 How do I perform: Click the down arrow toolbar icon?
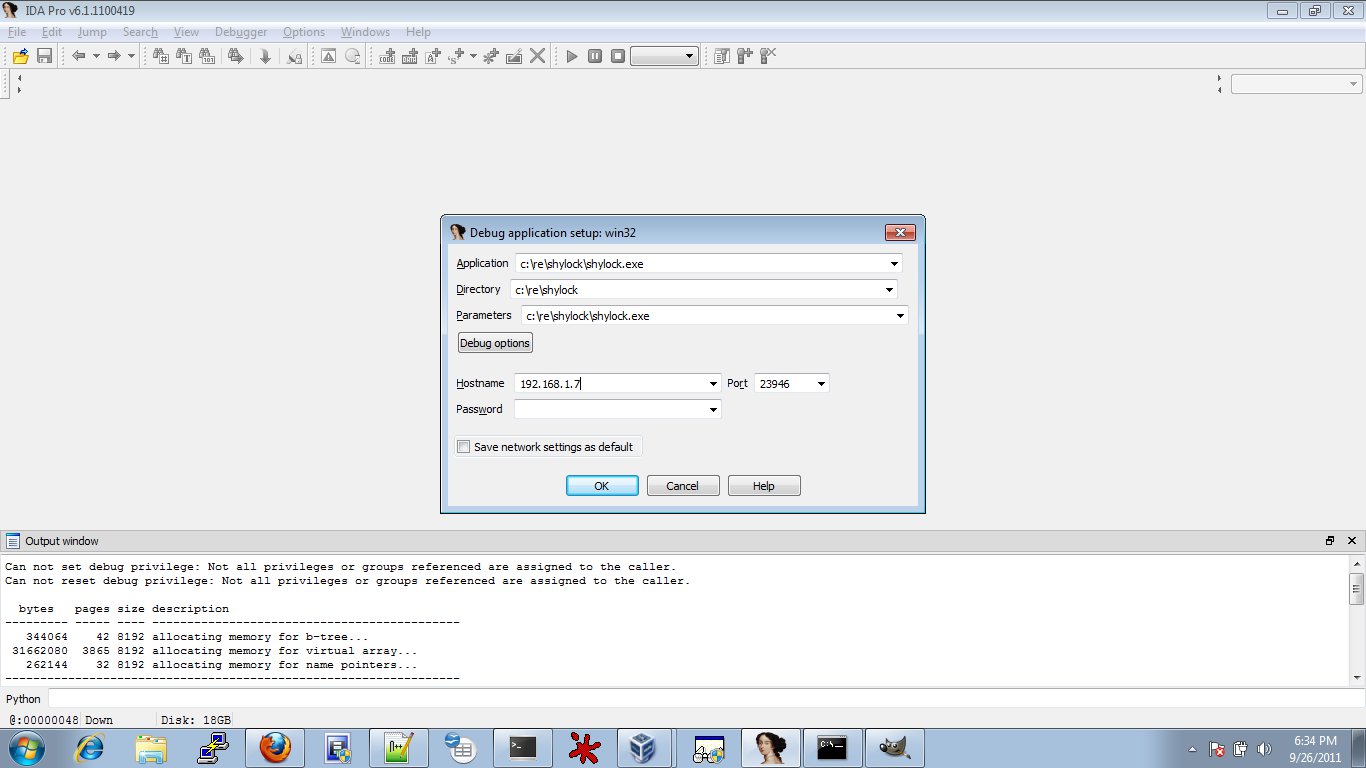(265, 56)
